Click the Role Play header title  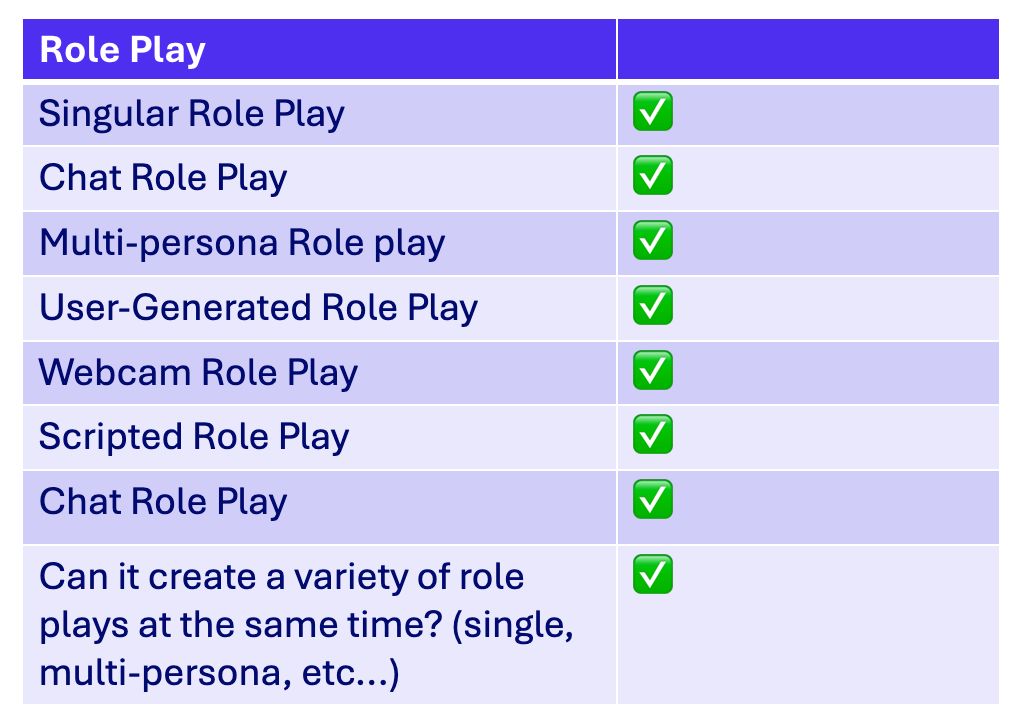coord(122,50)
